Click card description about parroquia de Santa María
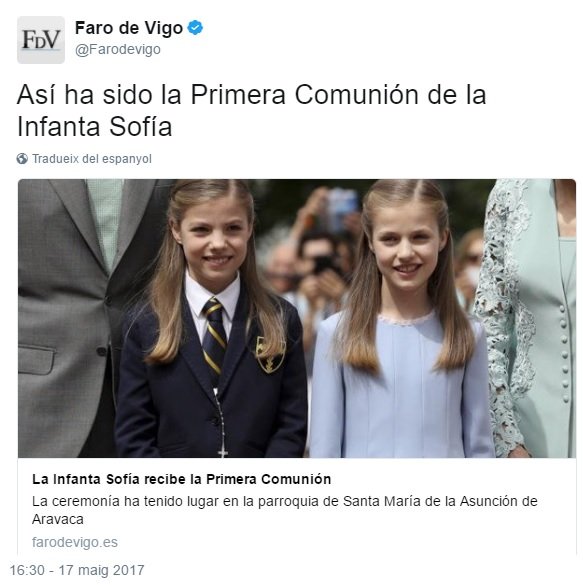This screenshot has height=585, width=583. pyautogui.click(x=285, y=510)
